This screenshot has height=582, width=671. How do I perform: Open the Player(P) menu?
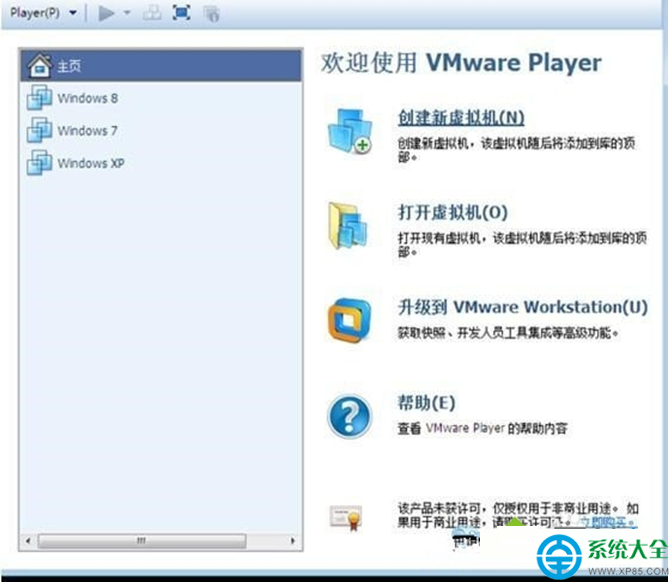pos(35,13)
